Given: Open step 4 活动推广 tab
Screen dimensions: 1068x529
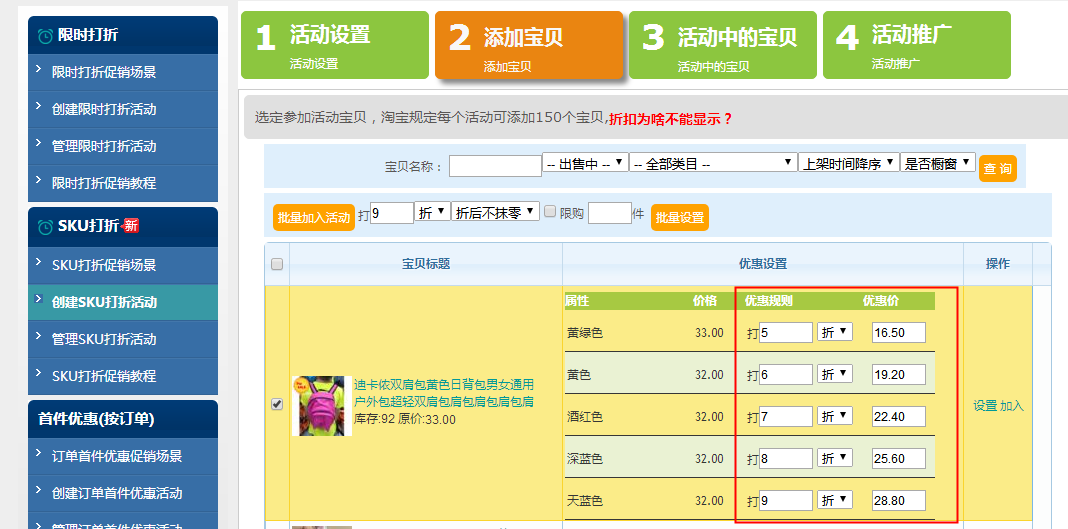Looking at the screenshot, I should click(917, 45).
